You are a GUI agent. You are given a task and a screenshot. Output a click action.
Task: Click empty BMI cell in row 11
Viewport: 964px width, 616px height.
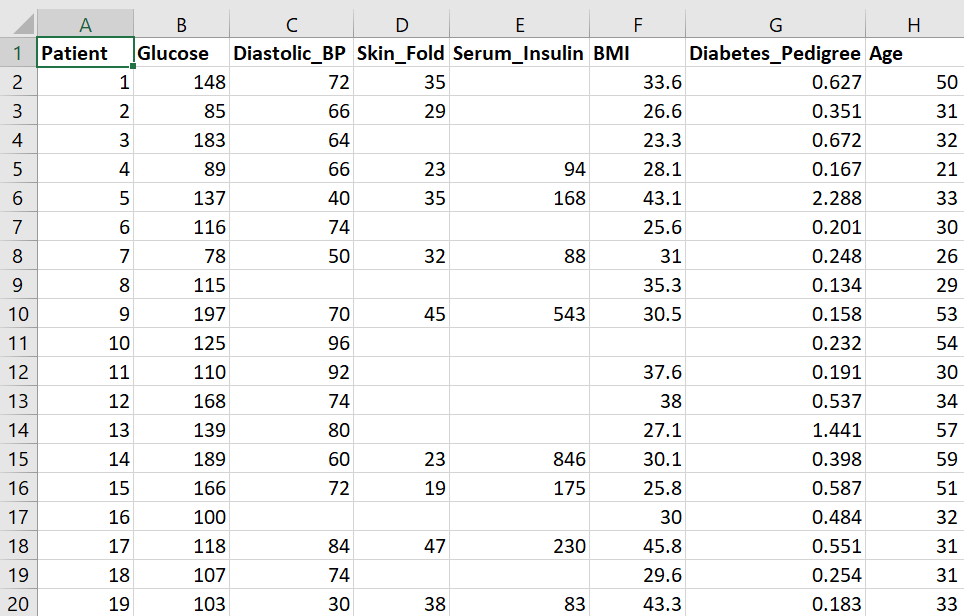638,343
